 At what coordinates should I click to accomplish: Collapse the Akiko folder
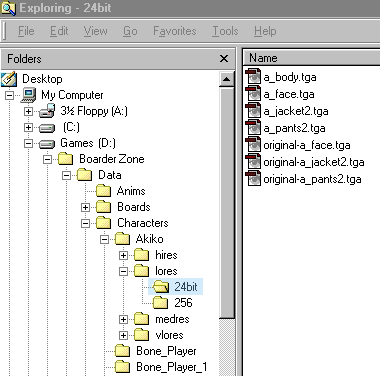[x=105, y=239]
